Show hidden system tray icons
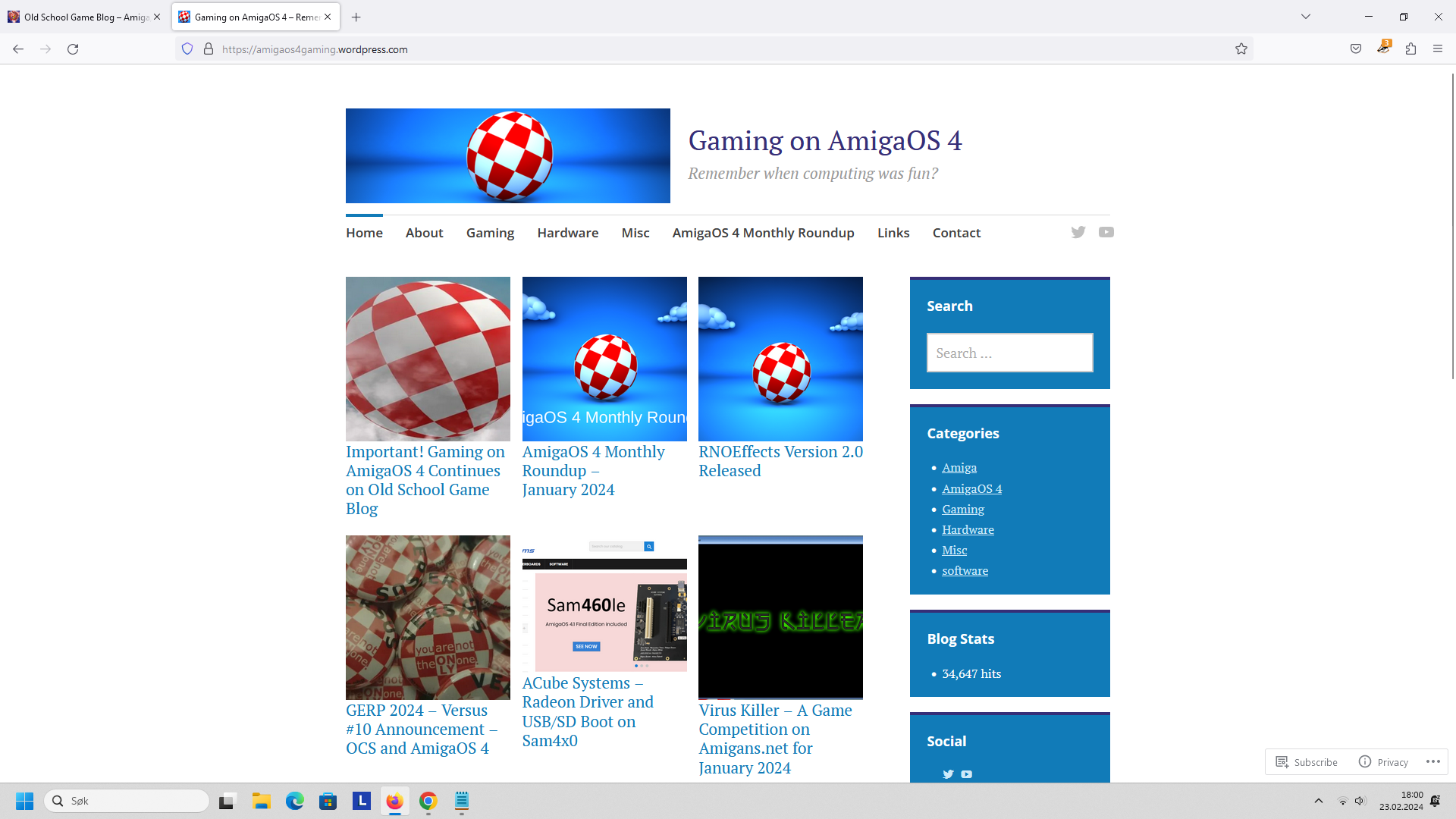 tap(1319, 801)
